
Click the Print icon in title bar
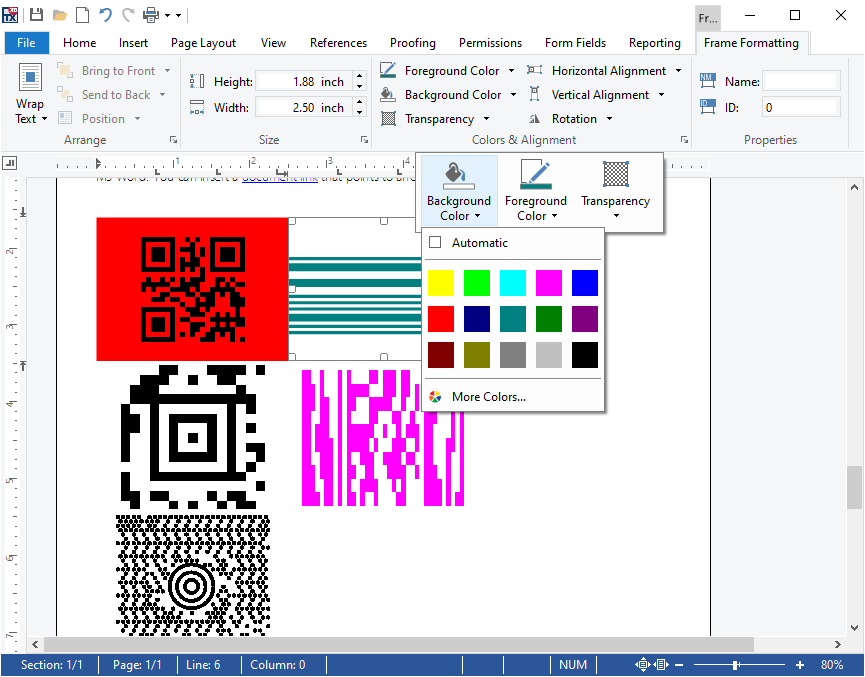(x=152, y=15)
